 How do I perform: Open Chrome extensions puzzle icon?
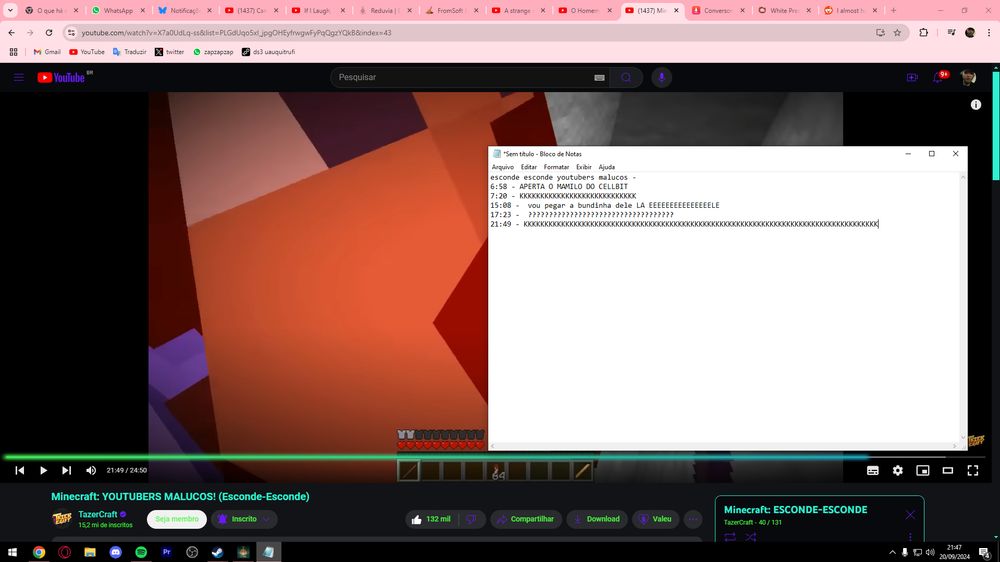pyautogui.click(x=923, y=33)
